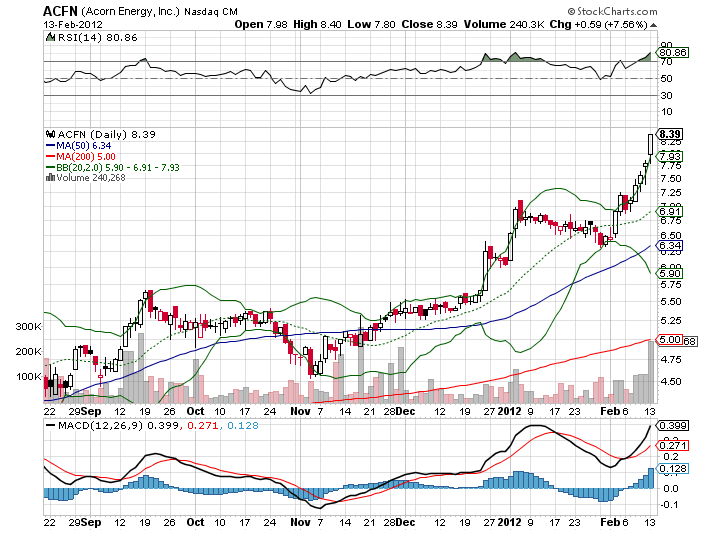Click the Nasdaq CM exchange label
Viewport: 709px width, 536px height.
pyautogui.click(x=211, y=12)
